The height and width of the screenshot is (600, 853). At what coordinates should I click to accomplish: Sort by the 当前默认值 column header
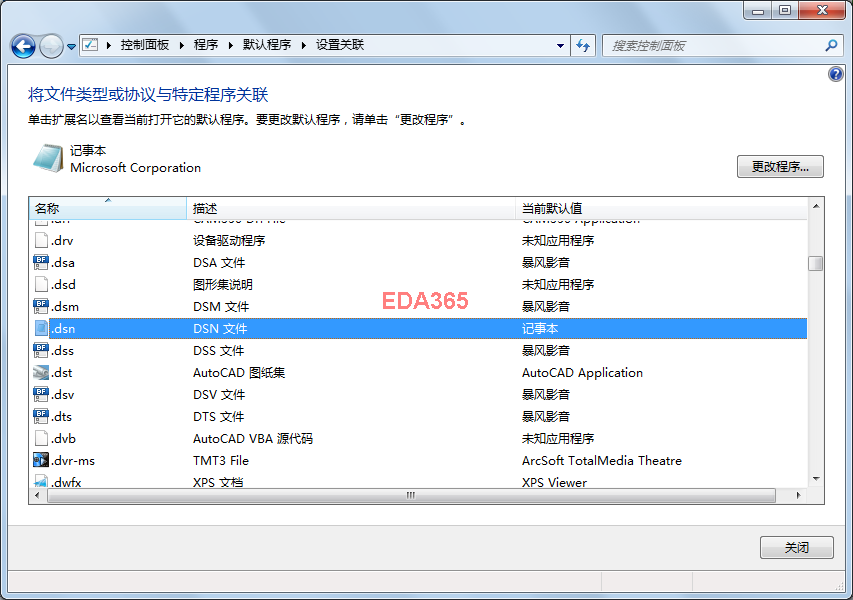tap(661, 208)
